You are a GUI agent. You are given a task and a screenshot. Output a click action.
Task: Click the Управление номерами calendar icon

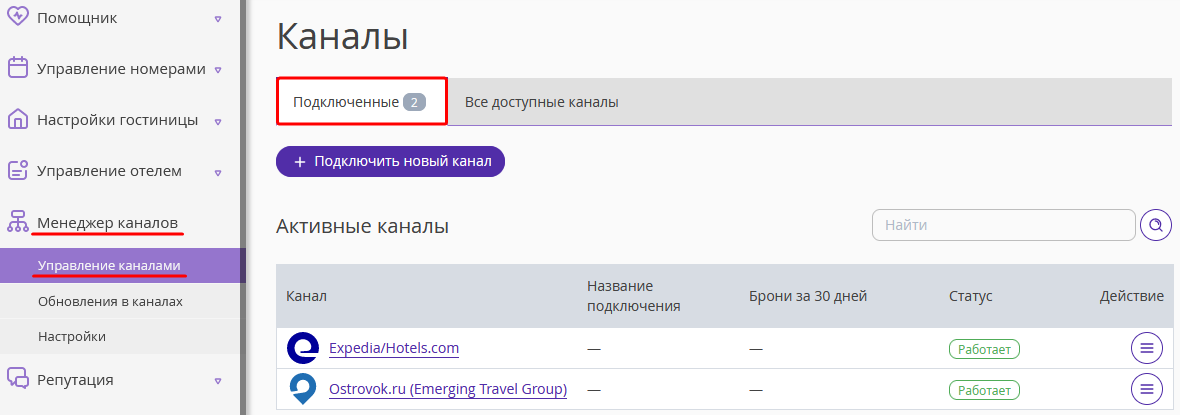point(18,68)
